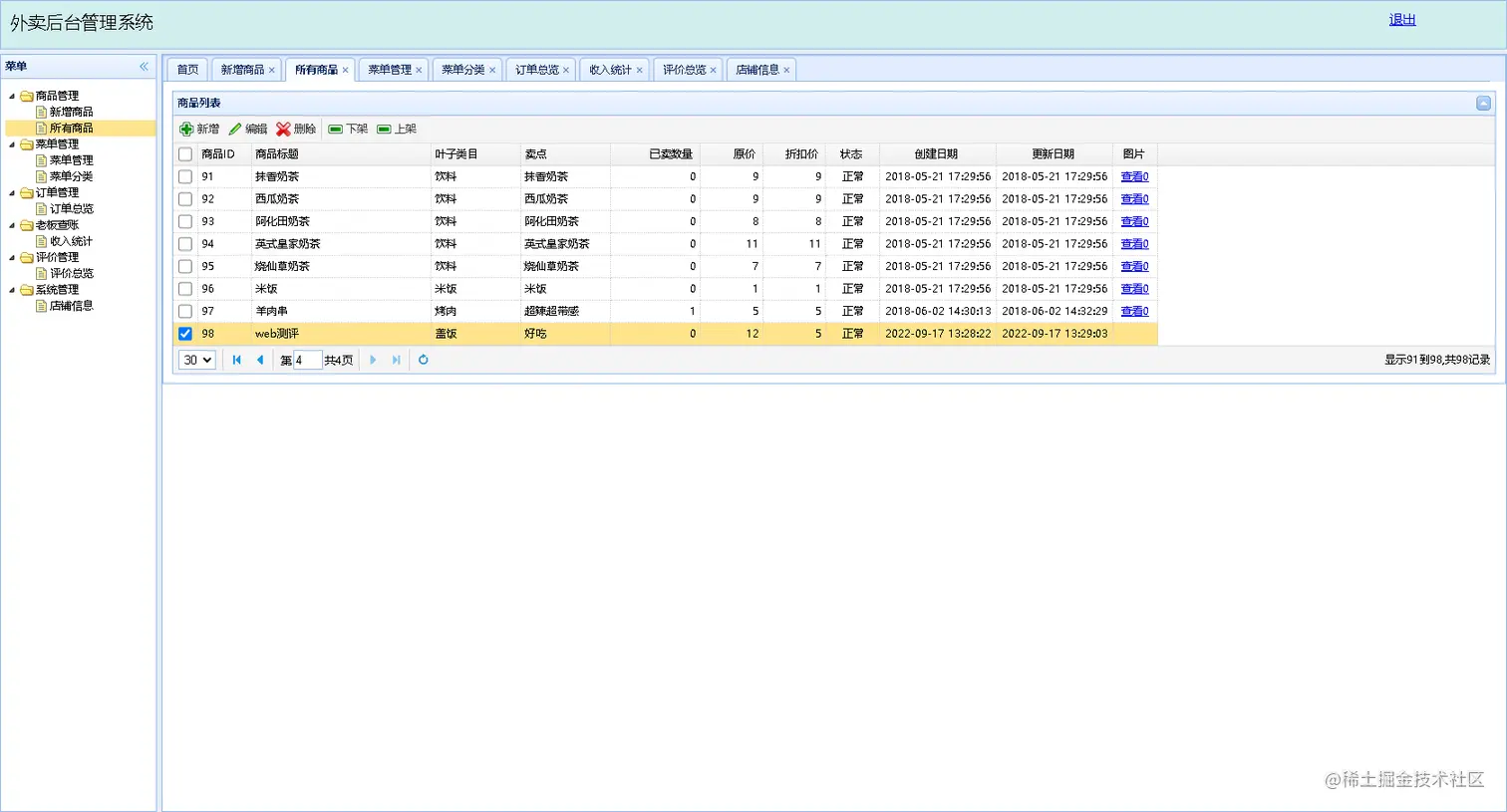Click the 退出 logout link
The height and width of the screenshot is (812, 1507).
(x=1402, y=20)
